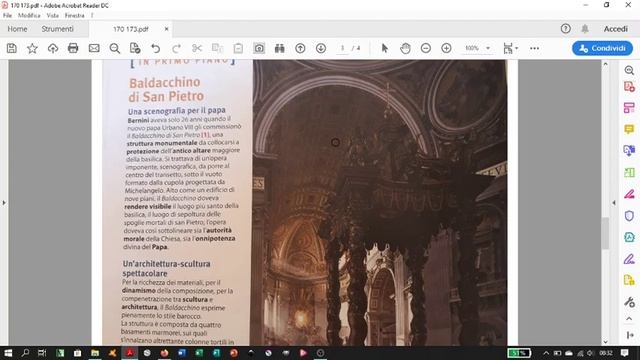640x360 pixels.
Task: Click the page number input field
Action: tap(342, 48)
